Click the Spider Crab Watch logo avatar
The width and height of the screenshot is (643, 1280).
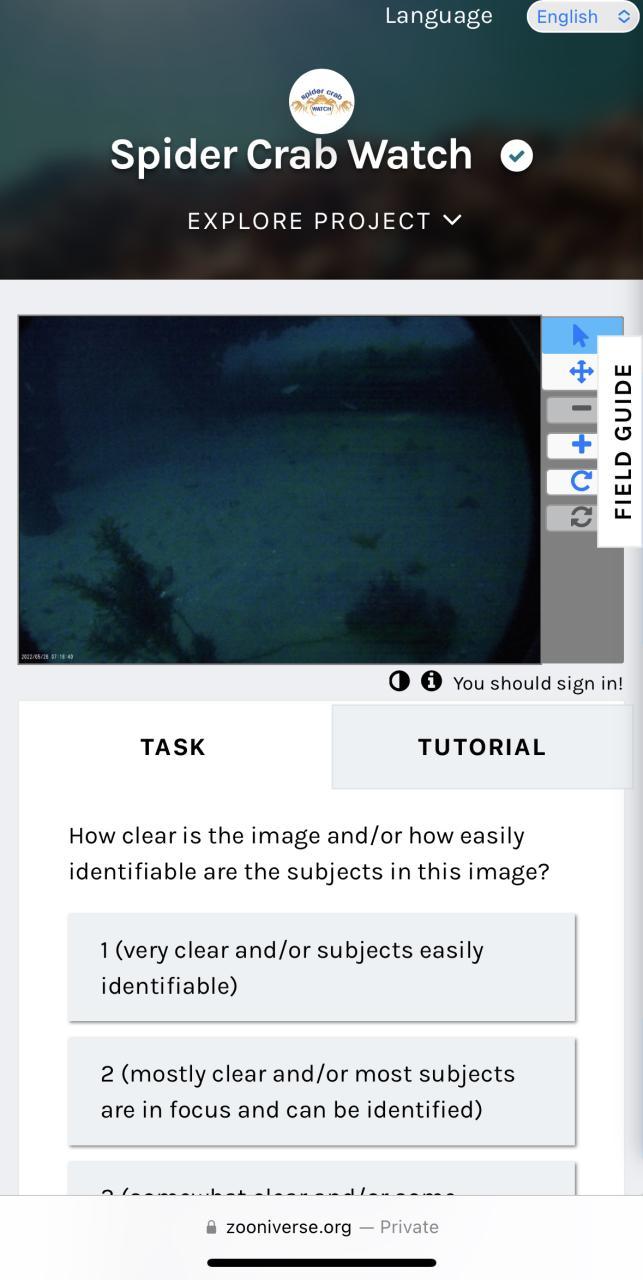click(321, 101)
